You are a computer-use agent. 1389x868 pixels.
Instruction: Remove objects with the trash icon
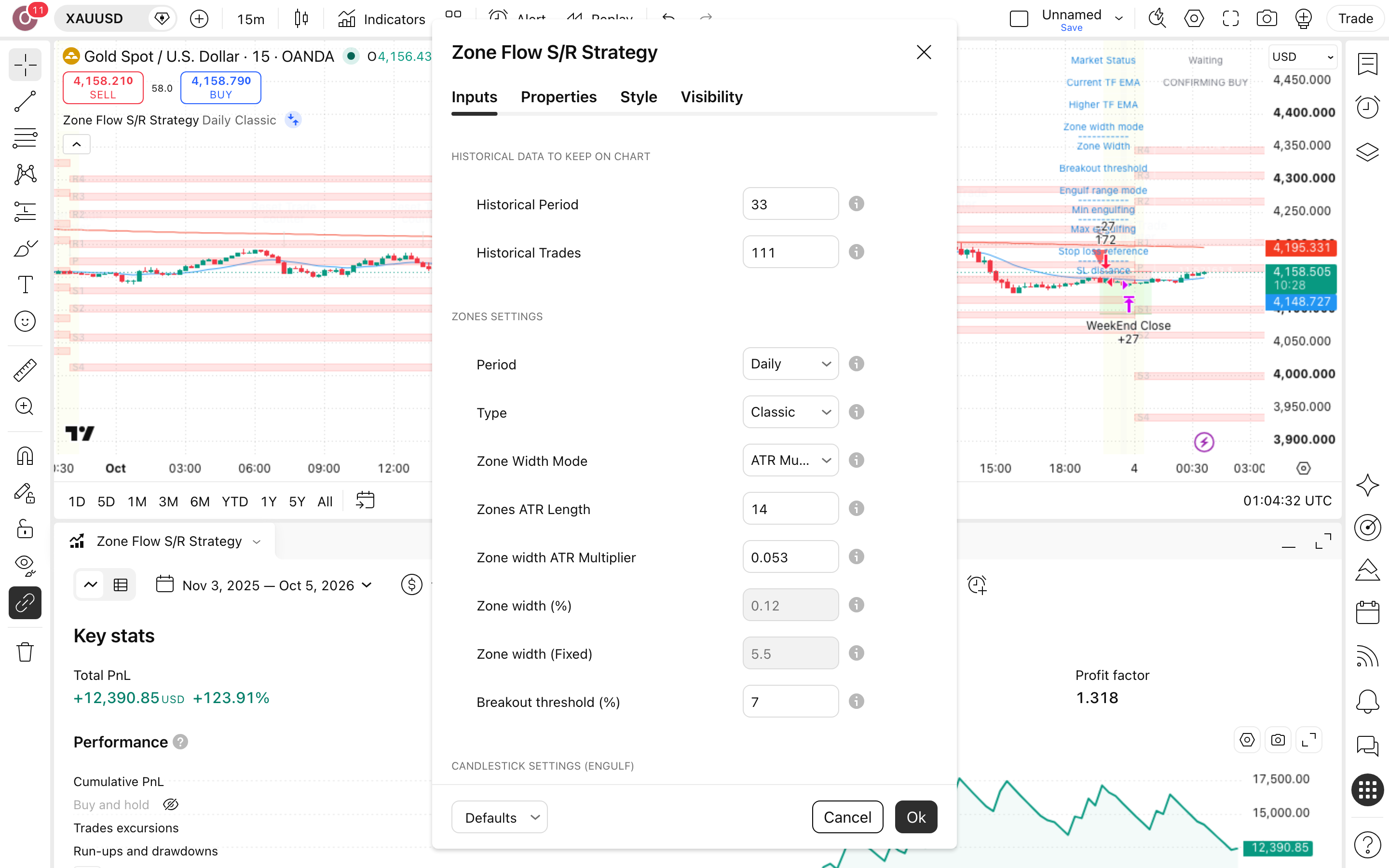pos(25,652)
